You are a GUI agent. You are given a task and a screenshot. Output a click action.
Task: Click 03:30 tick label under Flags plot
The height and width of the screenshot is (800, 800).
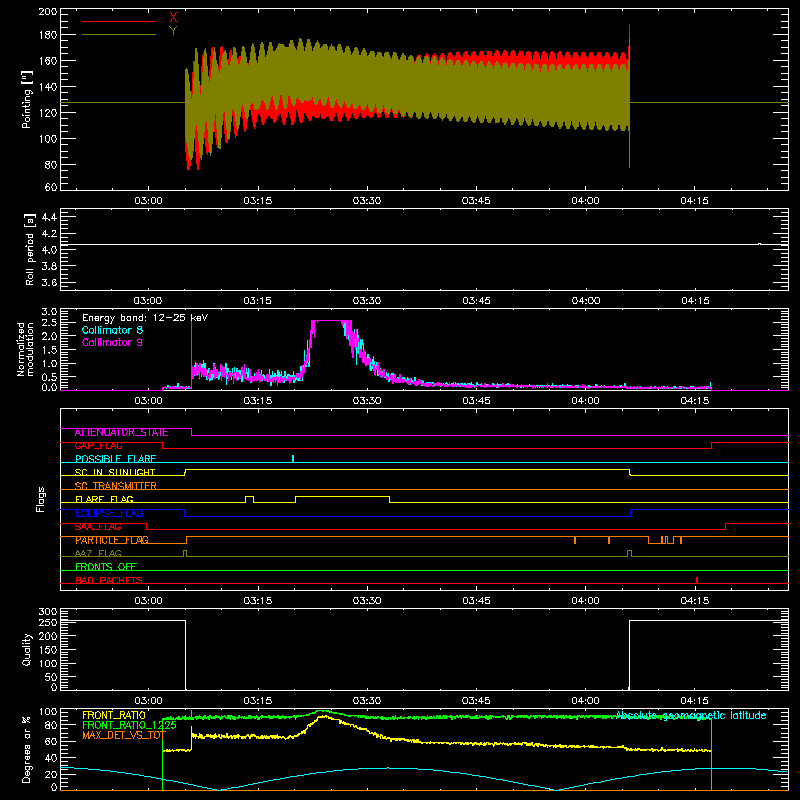click(x=367, y=601)
